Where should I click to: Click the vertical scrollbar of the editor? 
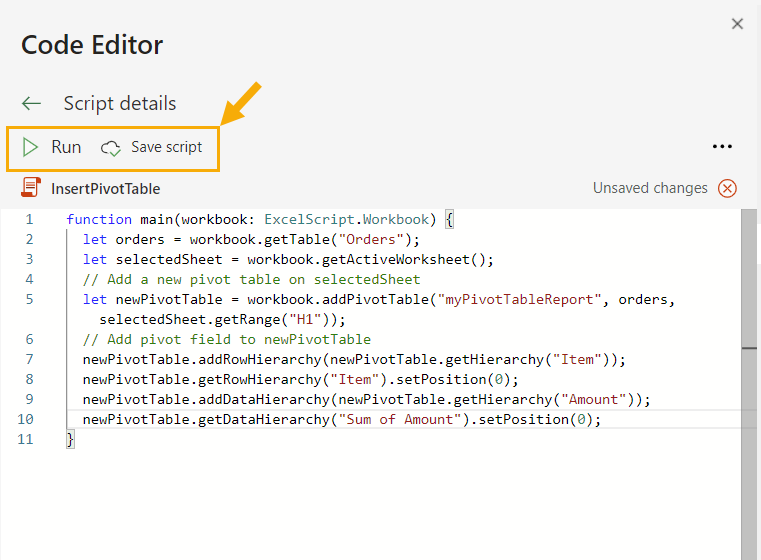pyautogui.click(x=749, y=384)
